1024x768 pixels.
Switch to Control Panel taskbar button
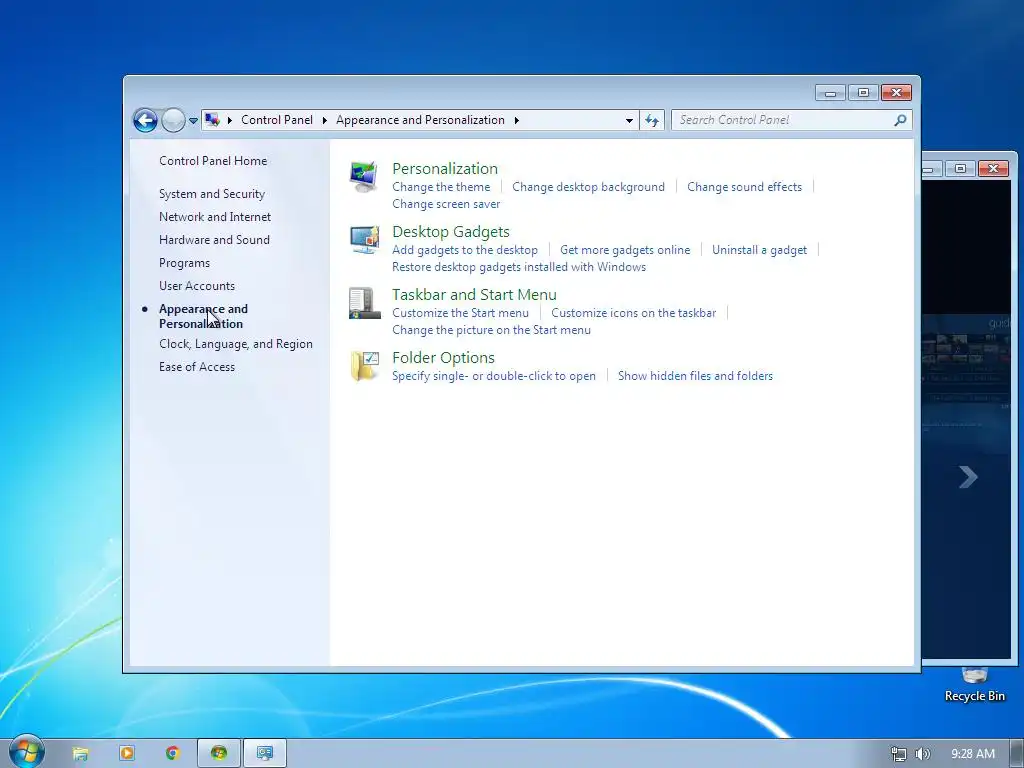(x=265, y=754)
